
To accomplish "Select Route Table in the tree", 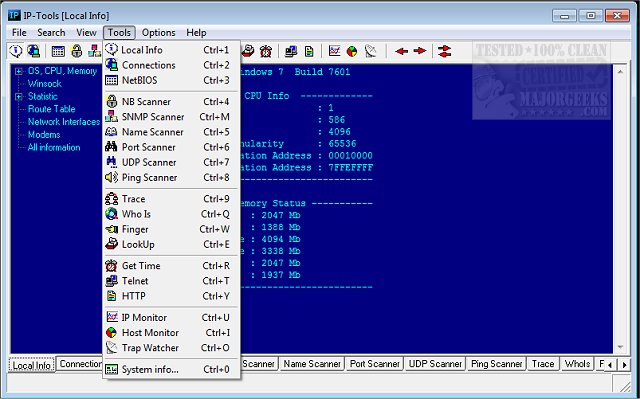I will click(51, 109).
